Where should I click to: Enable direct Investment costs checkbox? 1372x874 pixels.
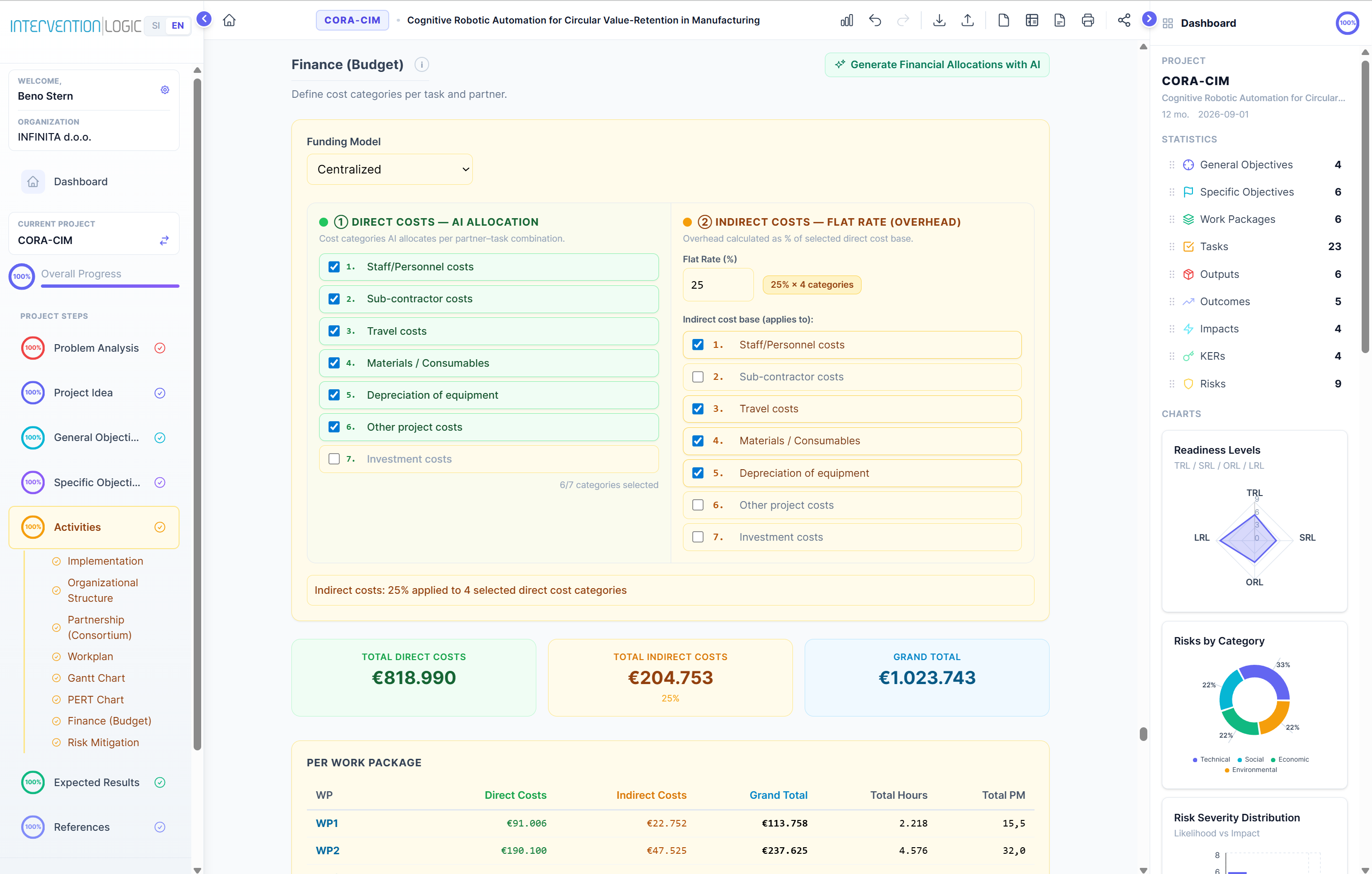pos(334,459)
